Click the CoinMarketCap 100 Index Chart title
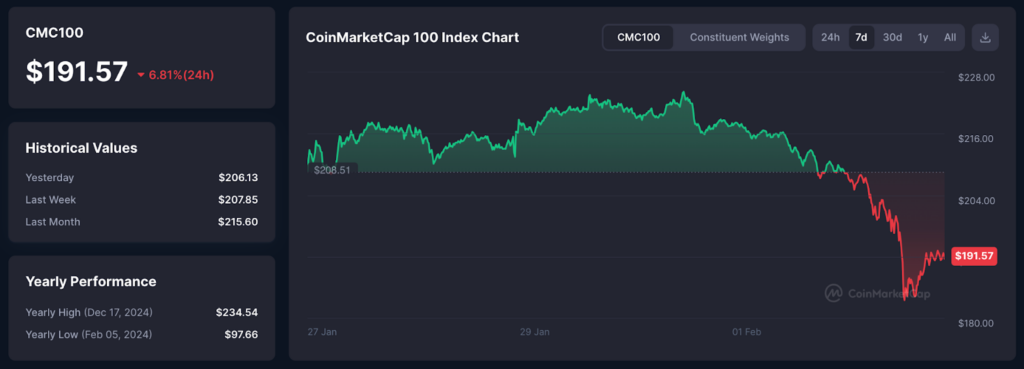Viewport: 1024px width, 369px height. point(413,37)
